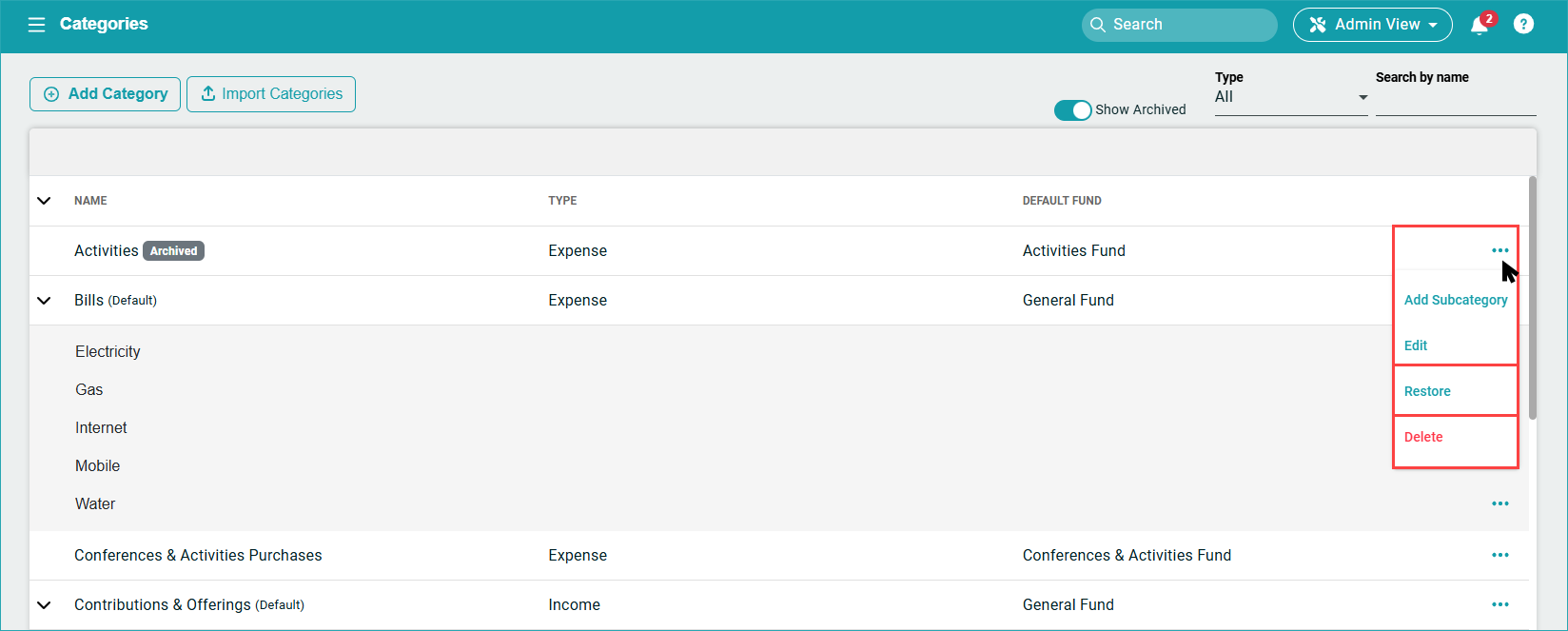Choose Restore in the context menu
This screenshot has width=1568, height=631.
tap(1427, 391)
